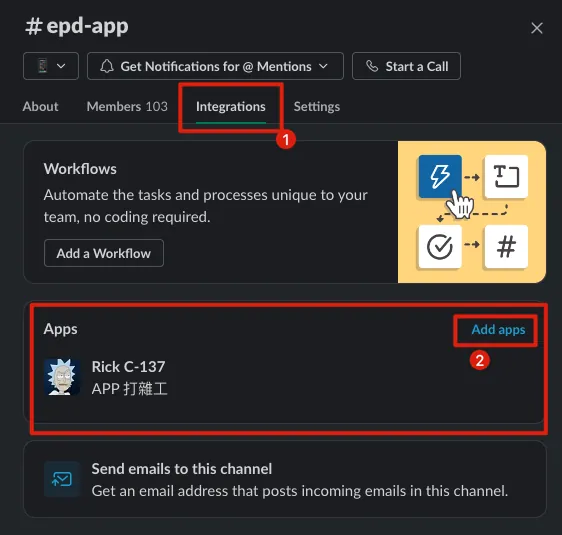Click the phone handset icon
This screenshot has height=535, width=562.
click(372, 66)
